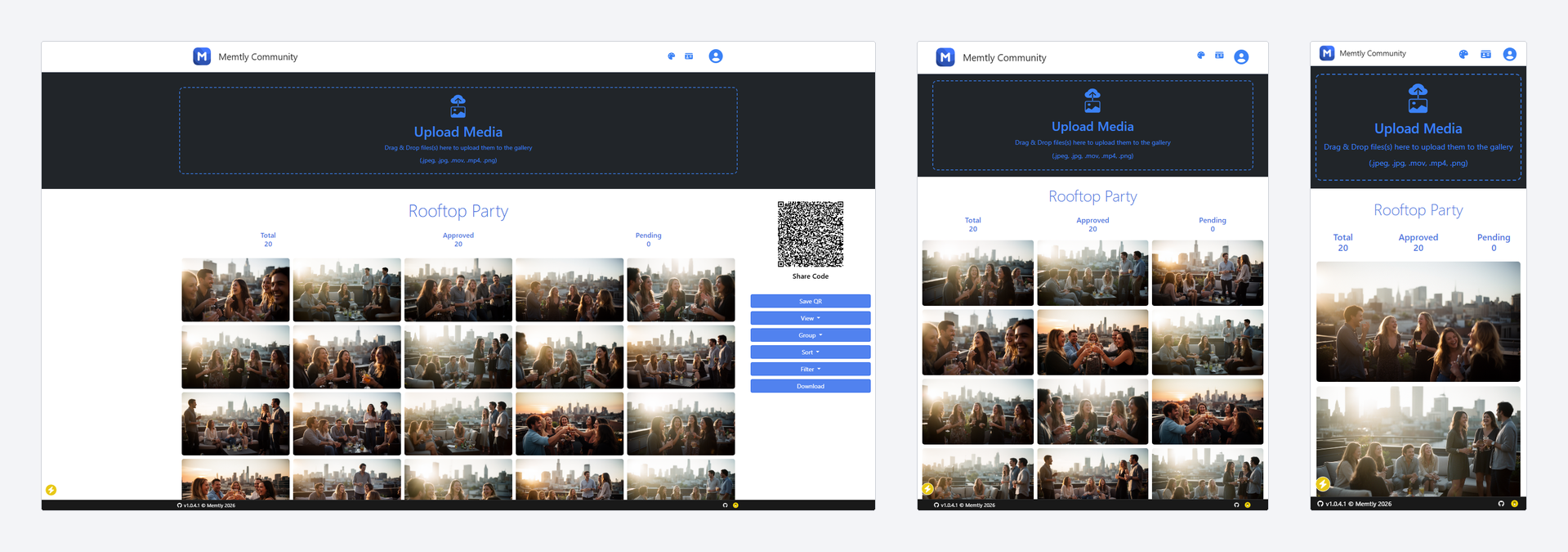Click the yellow round icon in the mobile footer
This screenshot has width=1568, height=552.
(x=1515, y=504)
